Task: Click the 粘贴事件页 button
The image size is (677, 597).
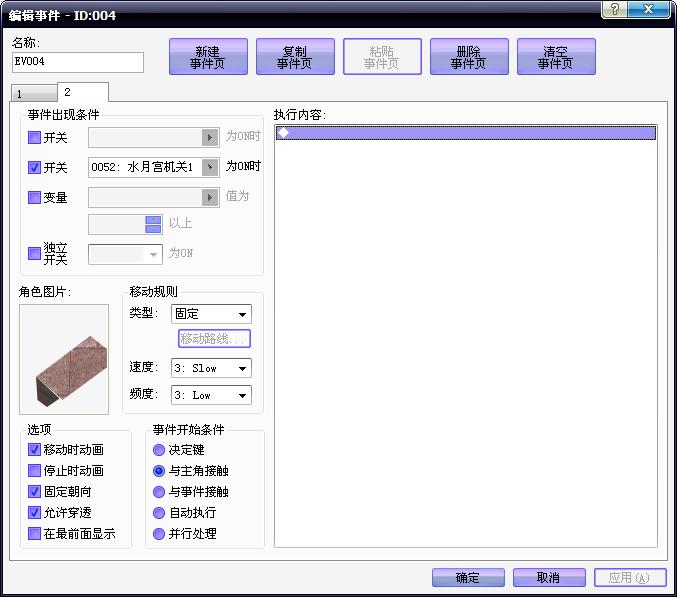Action: click(382, 57)
